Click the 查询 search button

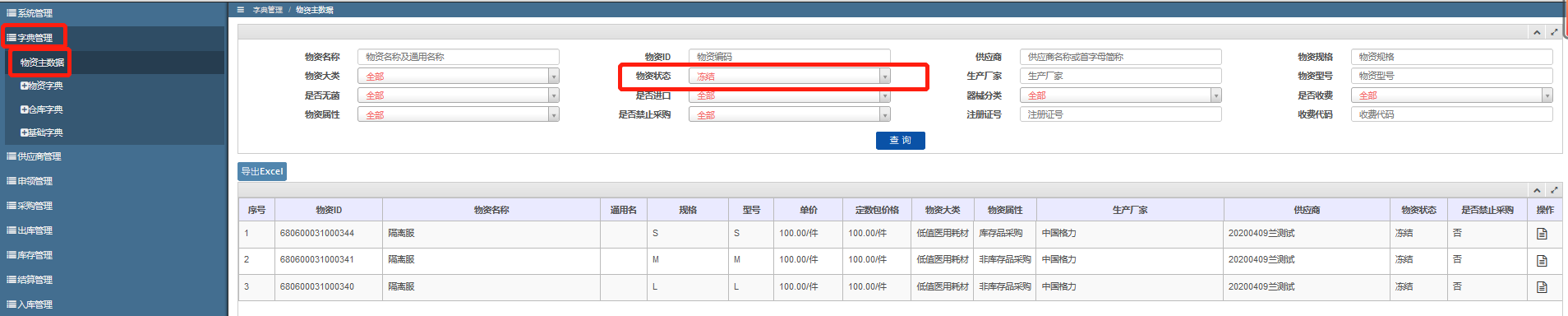(901, 141)
